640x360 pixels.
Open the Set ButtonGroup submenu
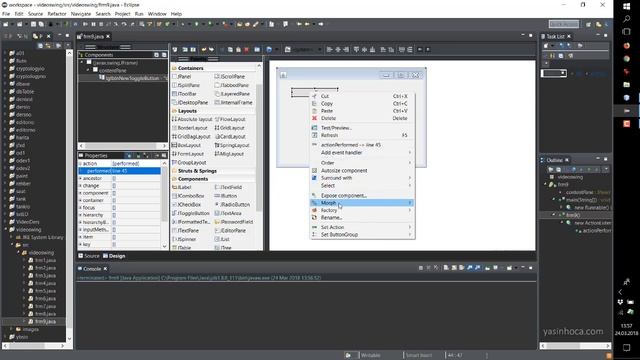(x=362, y=235)
